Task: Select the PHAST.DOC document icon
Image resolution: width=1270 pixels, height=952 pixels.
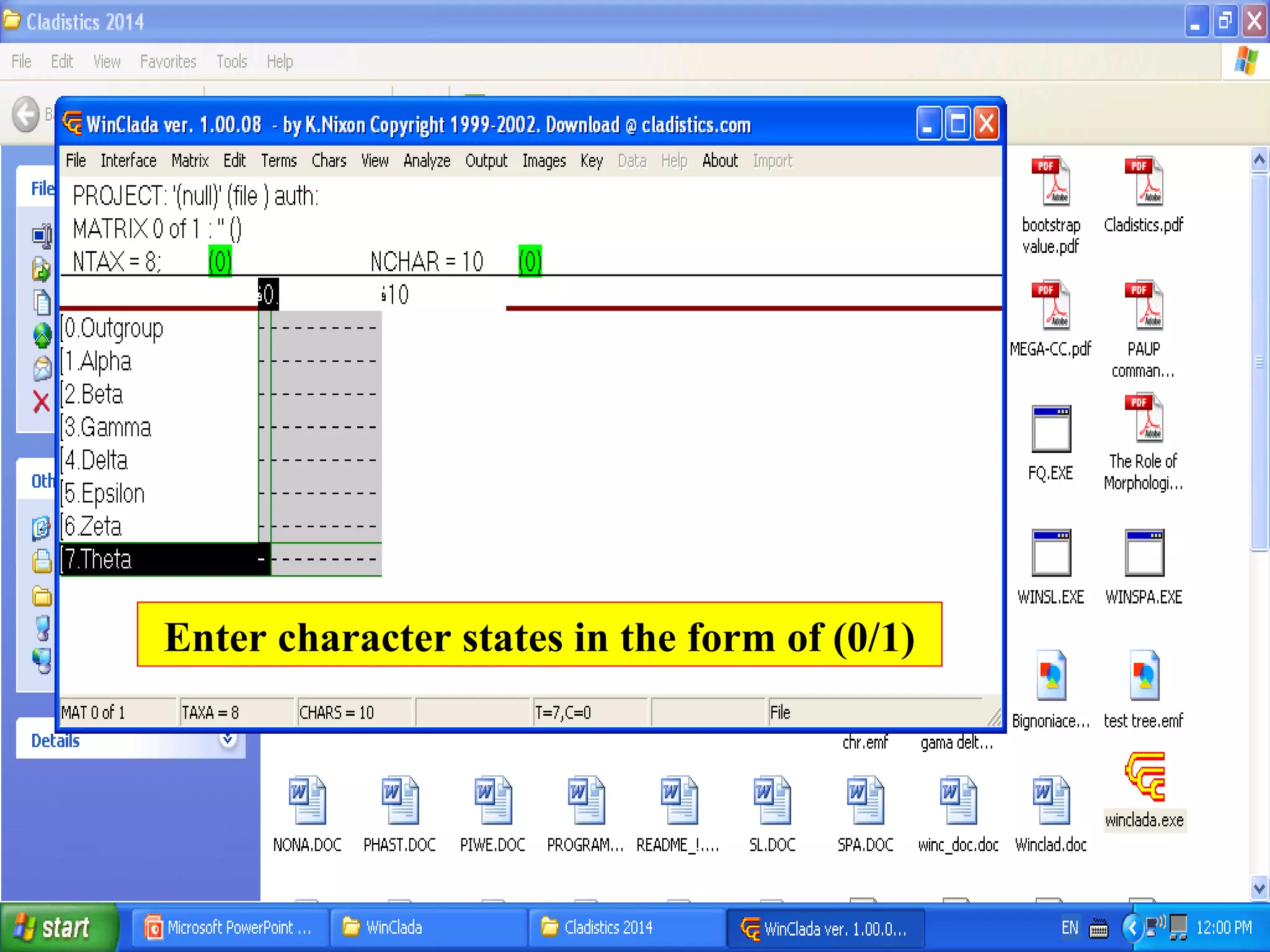Action: (400, 800)
